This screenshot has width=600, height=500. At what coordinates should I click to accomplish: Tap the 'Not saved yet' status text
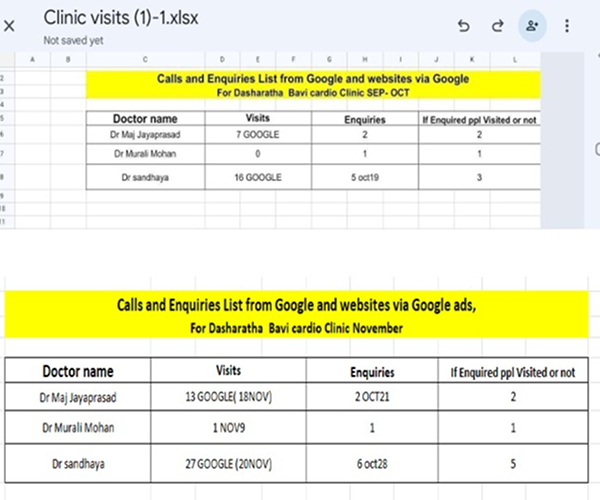73,40
